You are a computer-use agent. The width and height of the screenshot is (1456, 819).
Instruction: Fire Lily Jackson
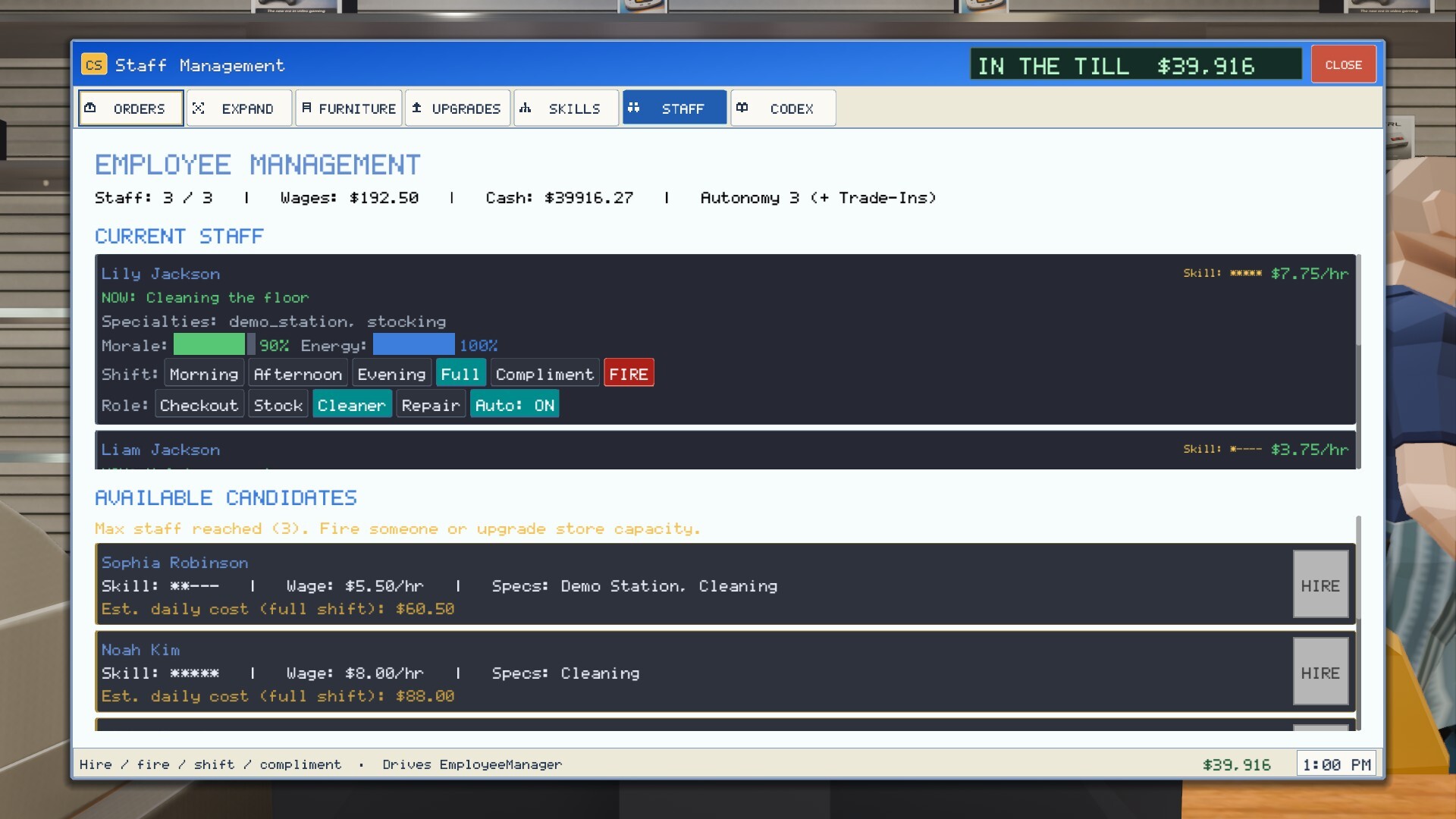[x=629, y=374]
